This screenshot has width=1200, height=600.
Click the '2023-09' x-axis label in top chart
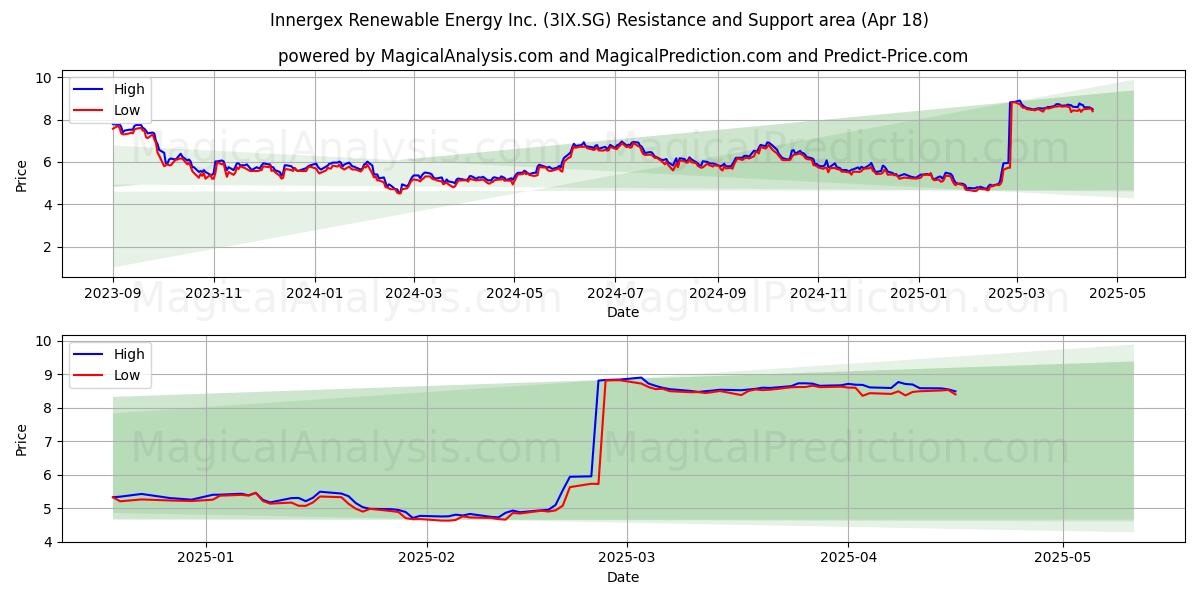[113, 294]
